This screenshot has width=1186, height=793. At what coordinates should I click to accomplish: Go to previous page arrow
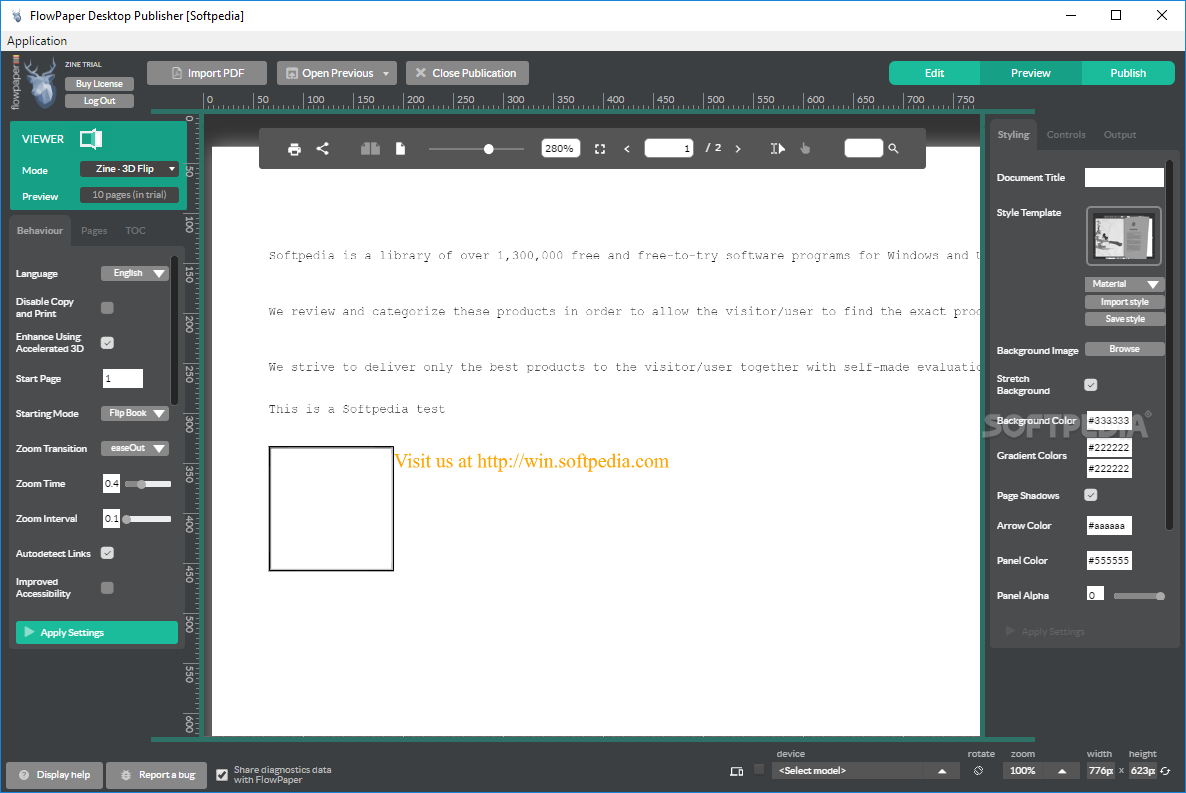tap(626, 149)
